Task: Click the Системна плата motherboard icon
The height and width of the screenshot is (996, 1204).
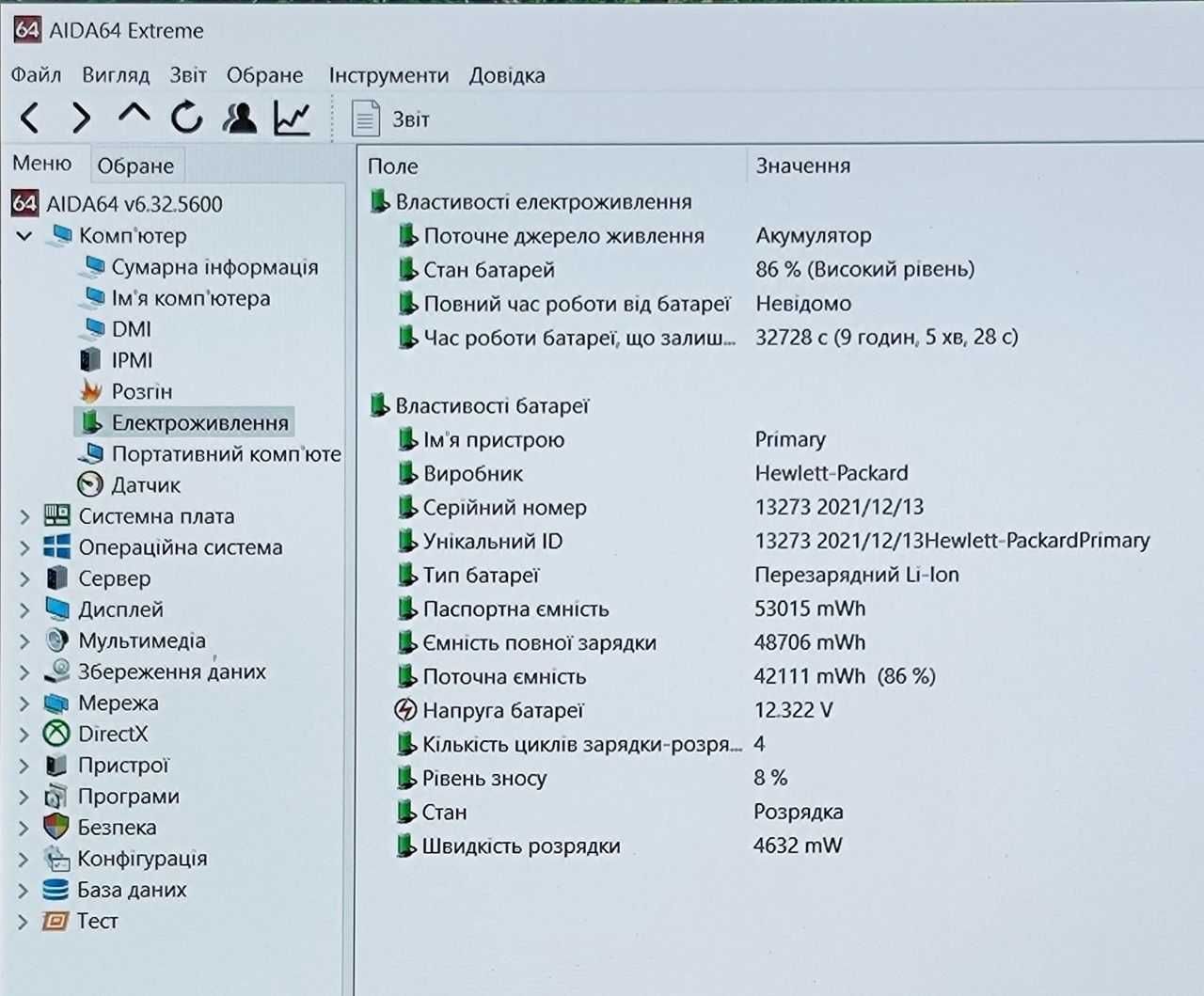Action: point(57,515)
